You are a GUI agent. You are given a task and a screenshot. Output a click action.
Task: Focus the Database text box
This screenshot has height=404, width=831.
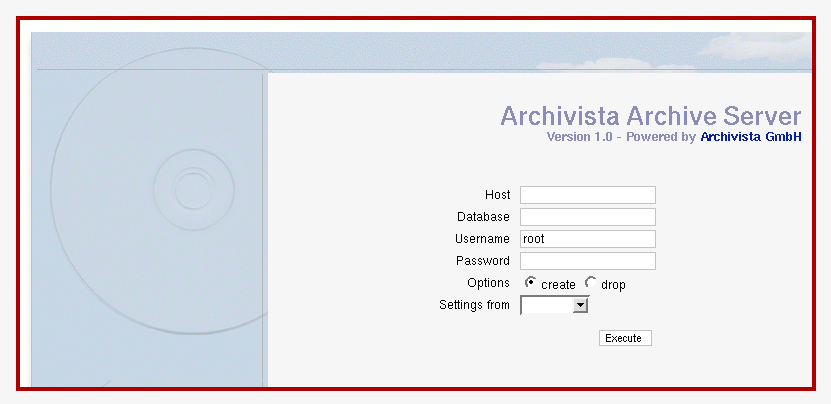[x=588, y=217]
